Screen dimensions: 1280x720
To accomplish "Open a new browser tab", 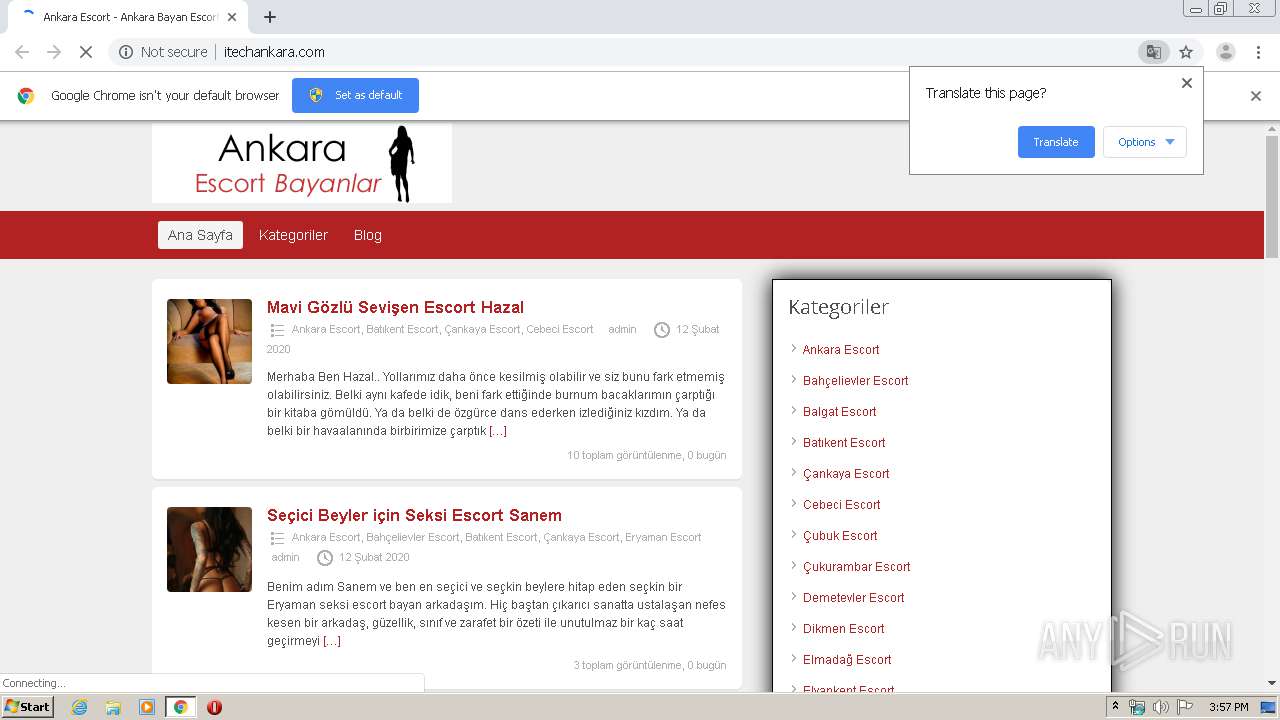I will pos(270,17).
